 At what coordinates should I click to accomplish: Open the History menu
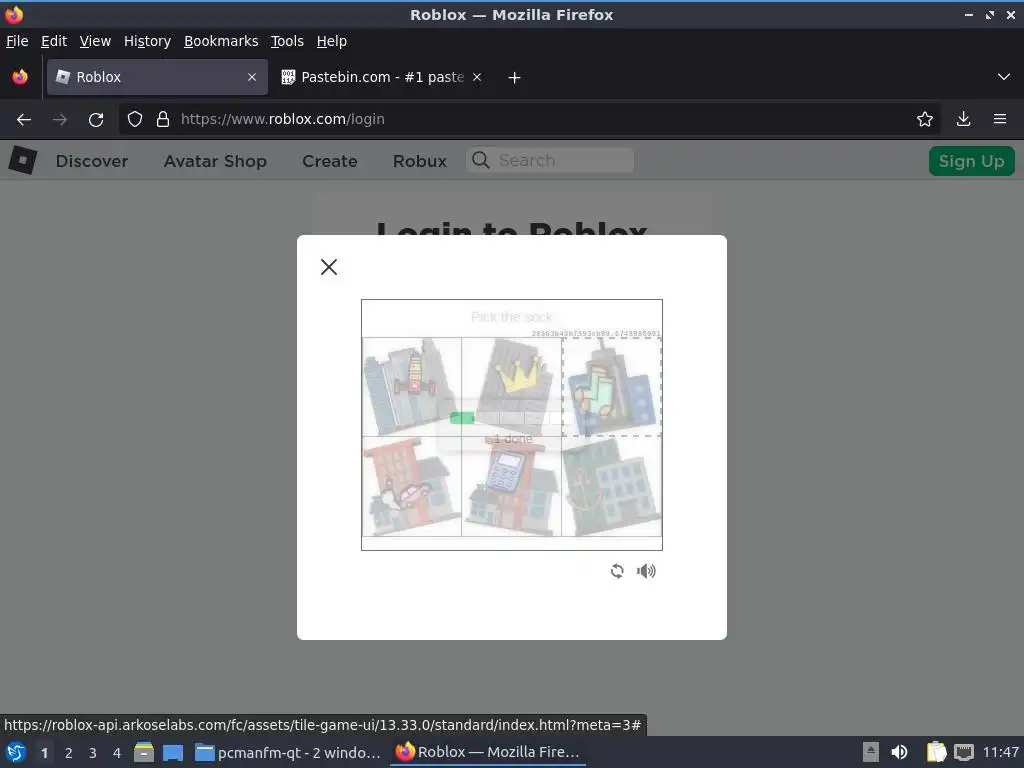pyautogui.click(x=147, y=41)
